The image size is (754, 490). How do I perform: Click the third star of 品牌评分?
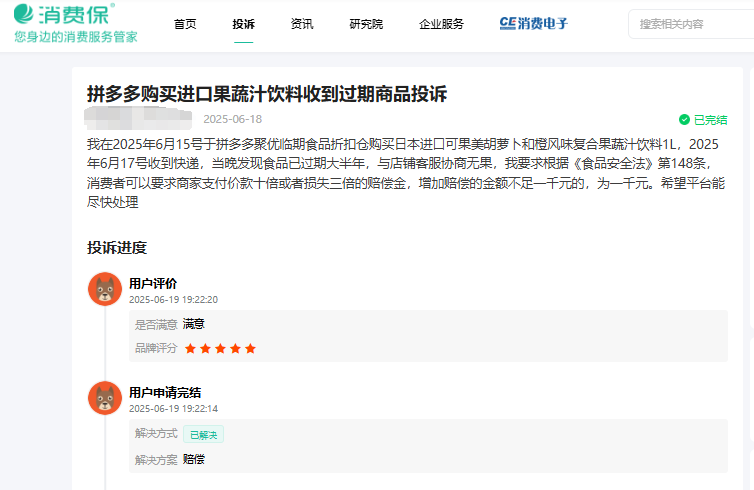pyautogui.click(x=220, y=348)
